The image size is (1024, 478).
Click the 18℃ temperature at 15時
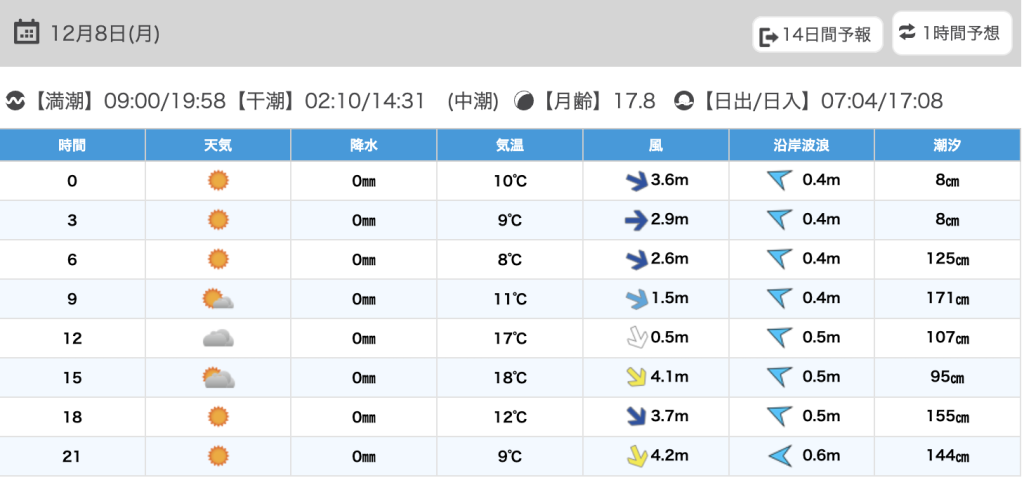pos(510,378)
